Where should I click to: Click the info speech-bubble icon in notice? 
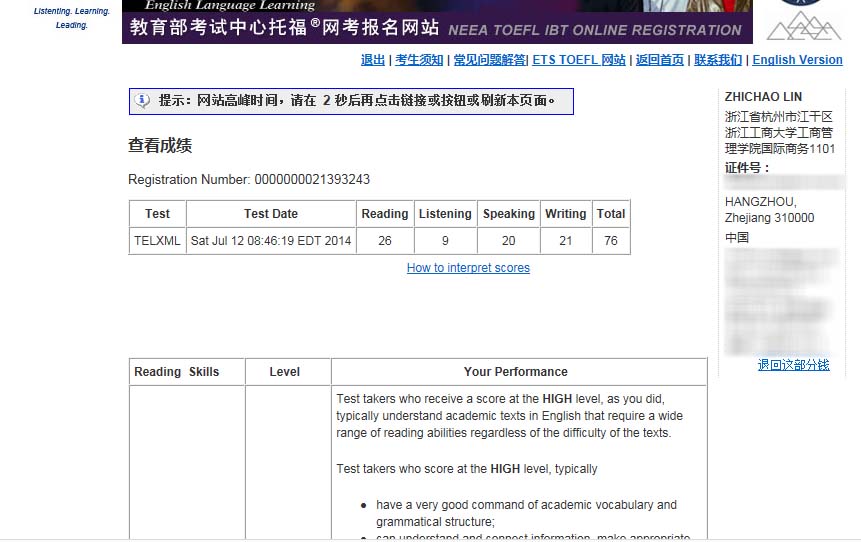click(x=142, y=100)
